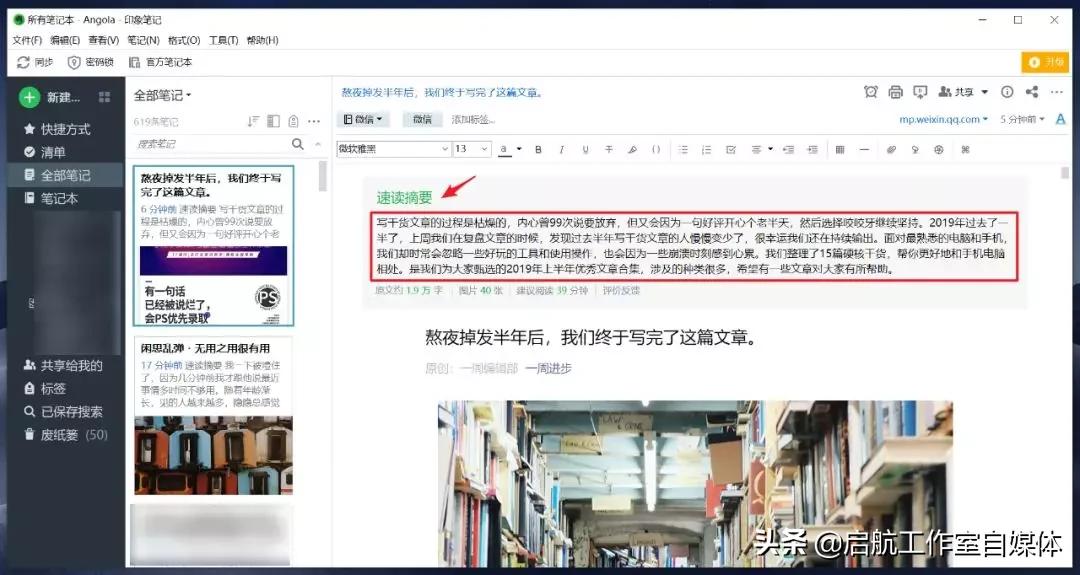Screen dimensions: 1080x575
Task: Open note list sort options icon
Action: pos(253,121)
